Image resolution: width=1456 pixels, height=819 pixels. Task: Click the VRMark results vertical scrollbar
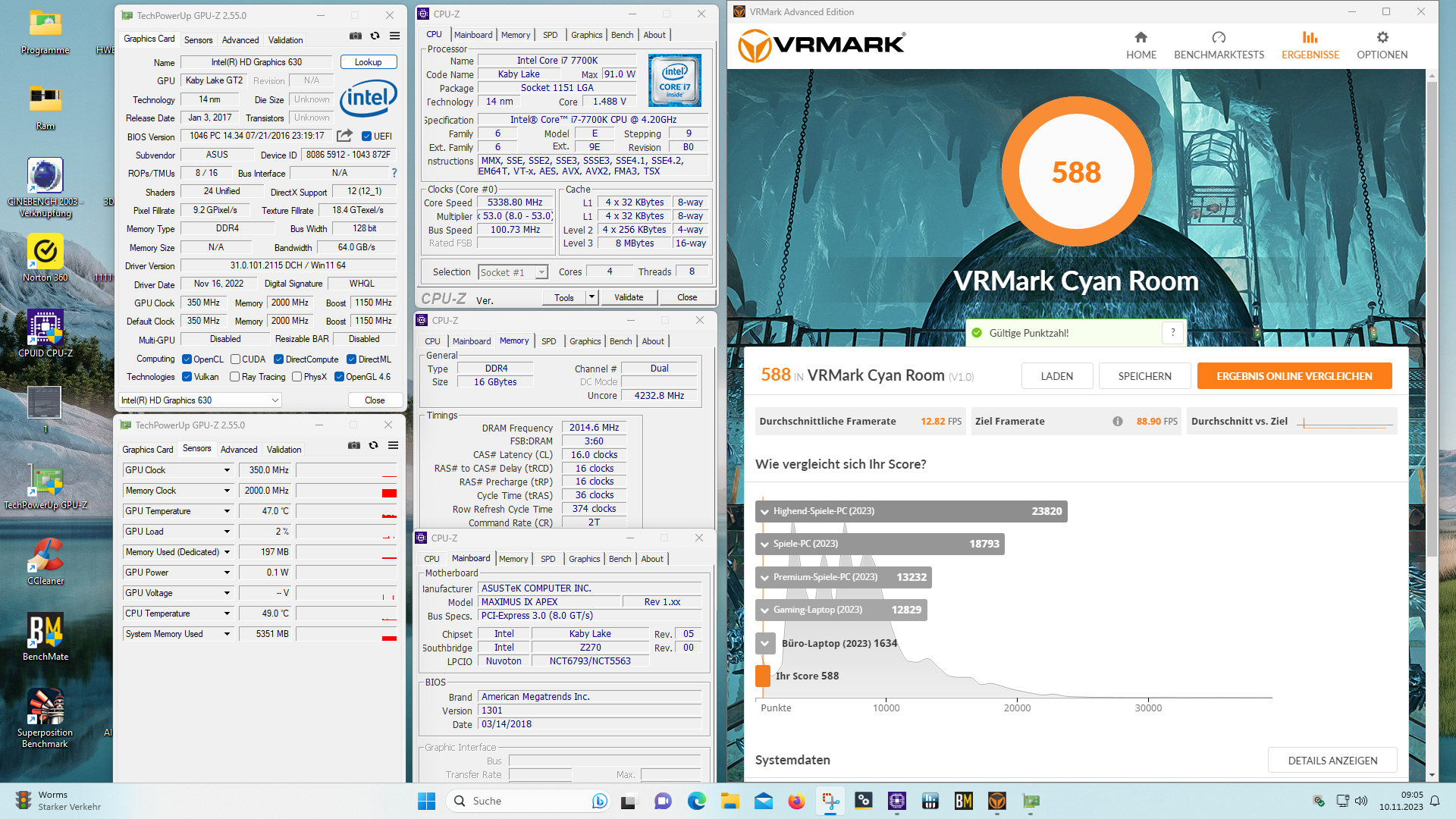[x=1432, y=318]
